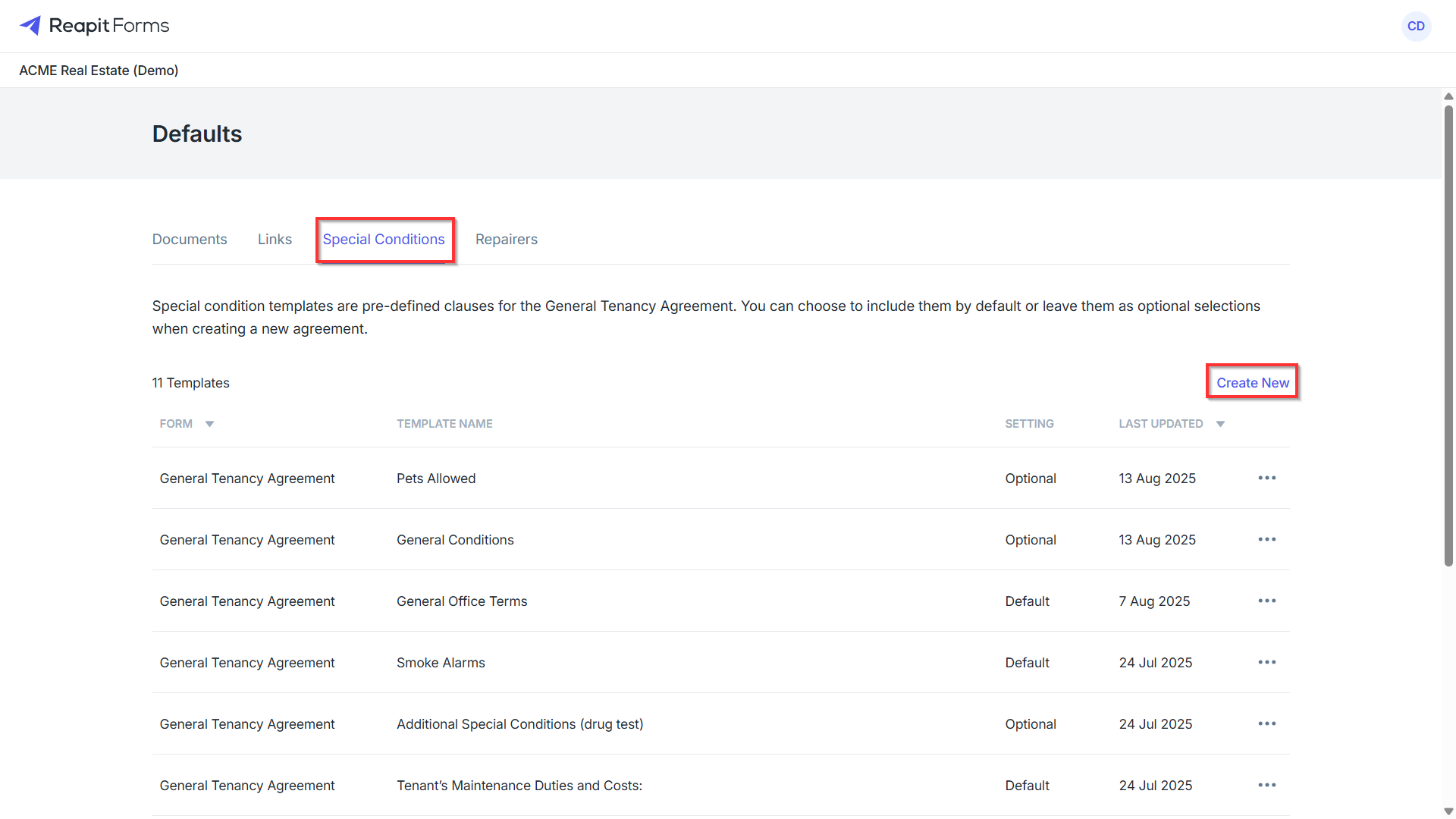The height and width of the screenshot is (819, 1456).
Task: Click the Create New link
Action: (1253, 383)
